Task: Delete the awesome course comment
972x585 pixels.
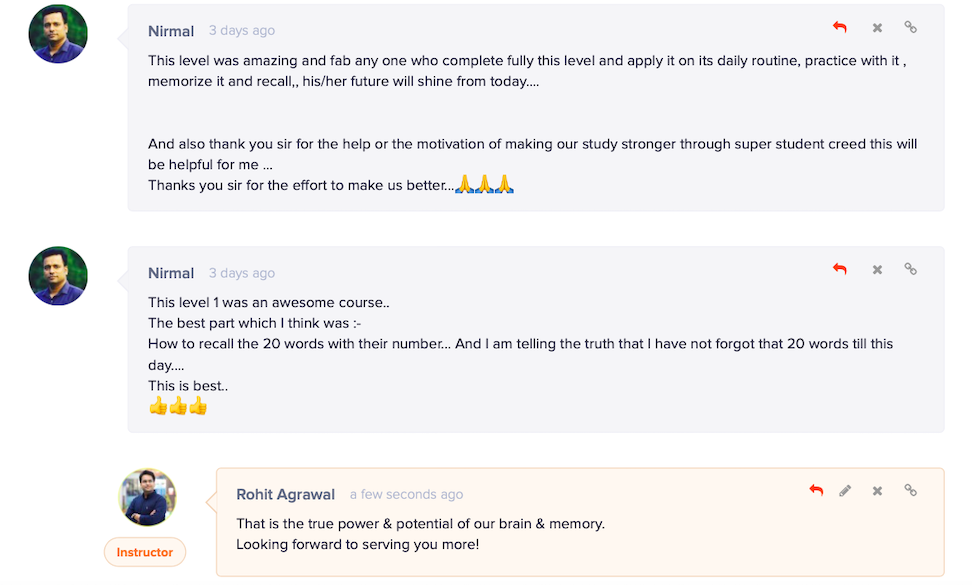Action: (x=877, y=270)
